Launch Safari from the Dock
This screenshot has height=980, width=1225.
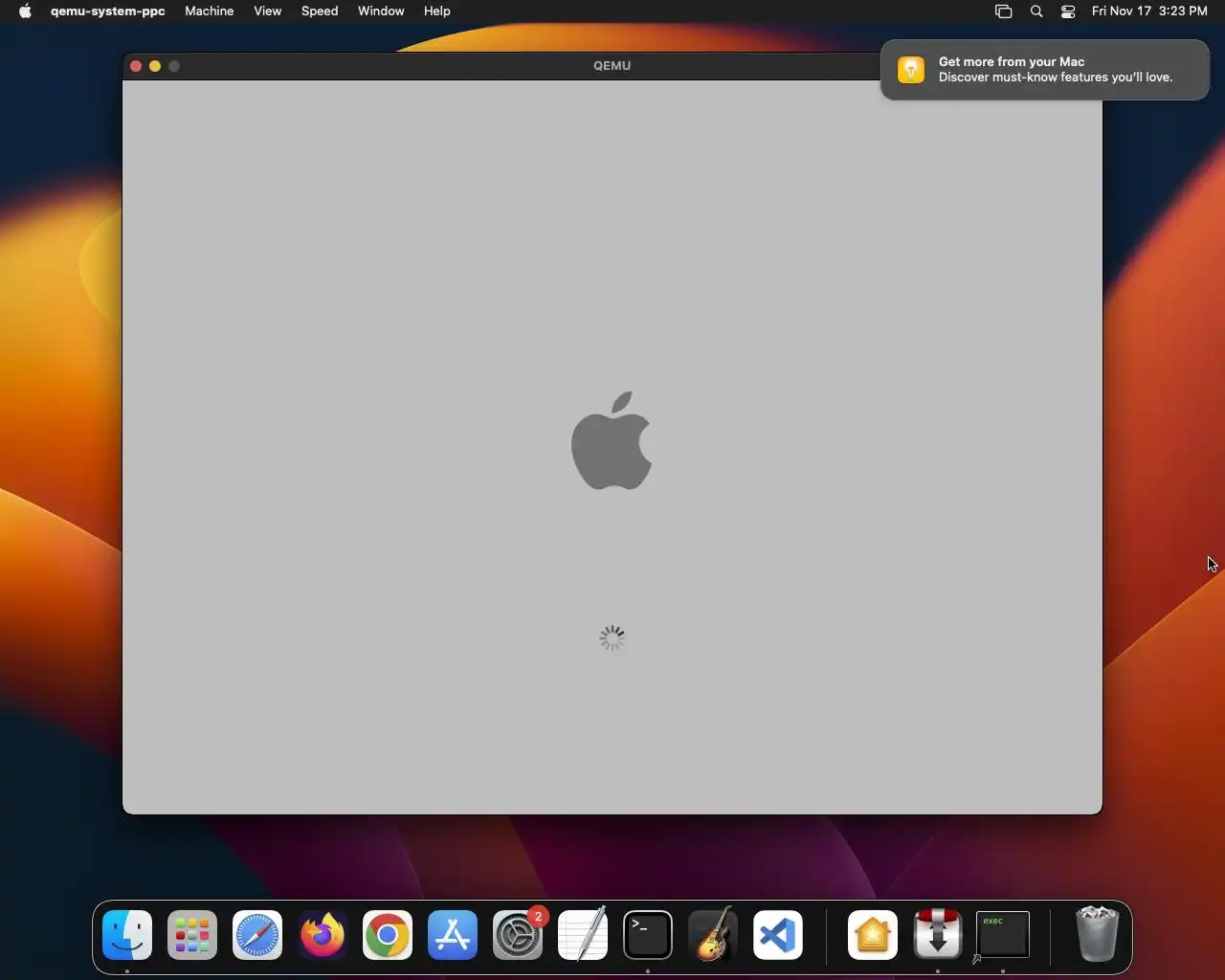(x=257, y=935)
